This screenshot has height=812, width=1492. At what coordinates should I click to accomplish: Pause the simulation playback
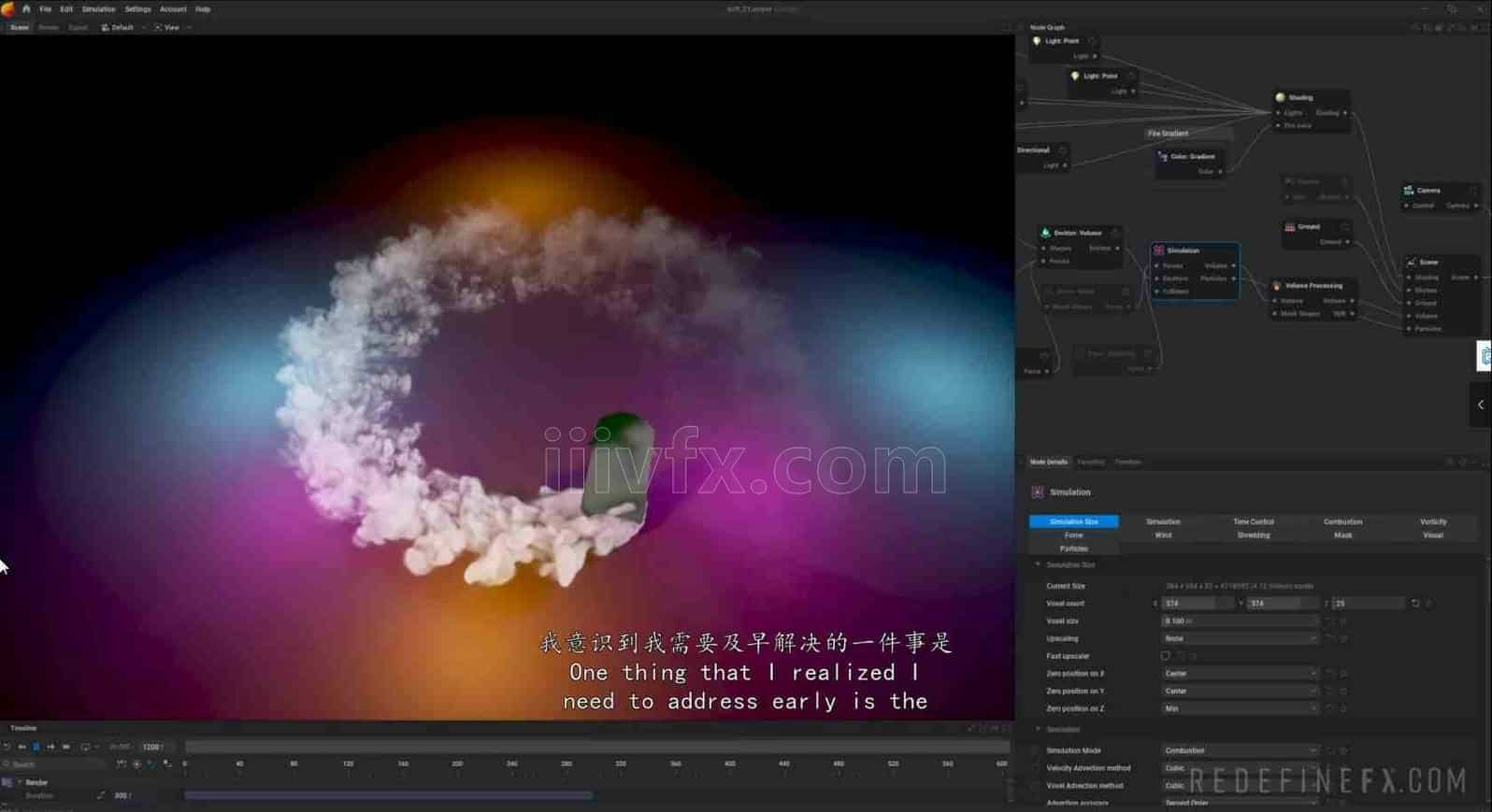(36, 747)
